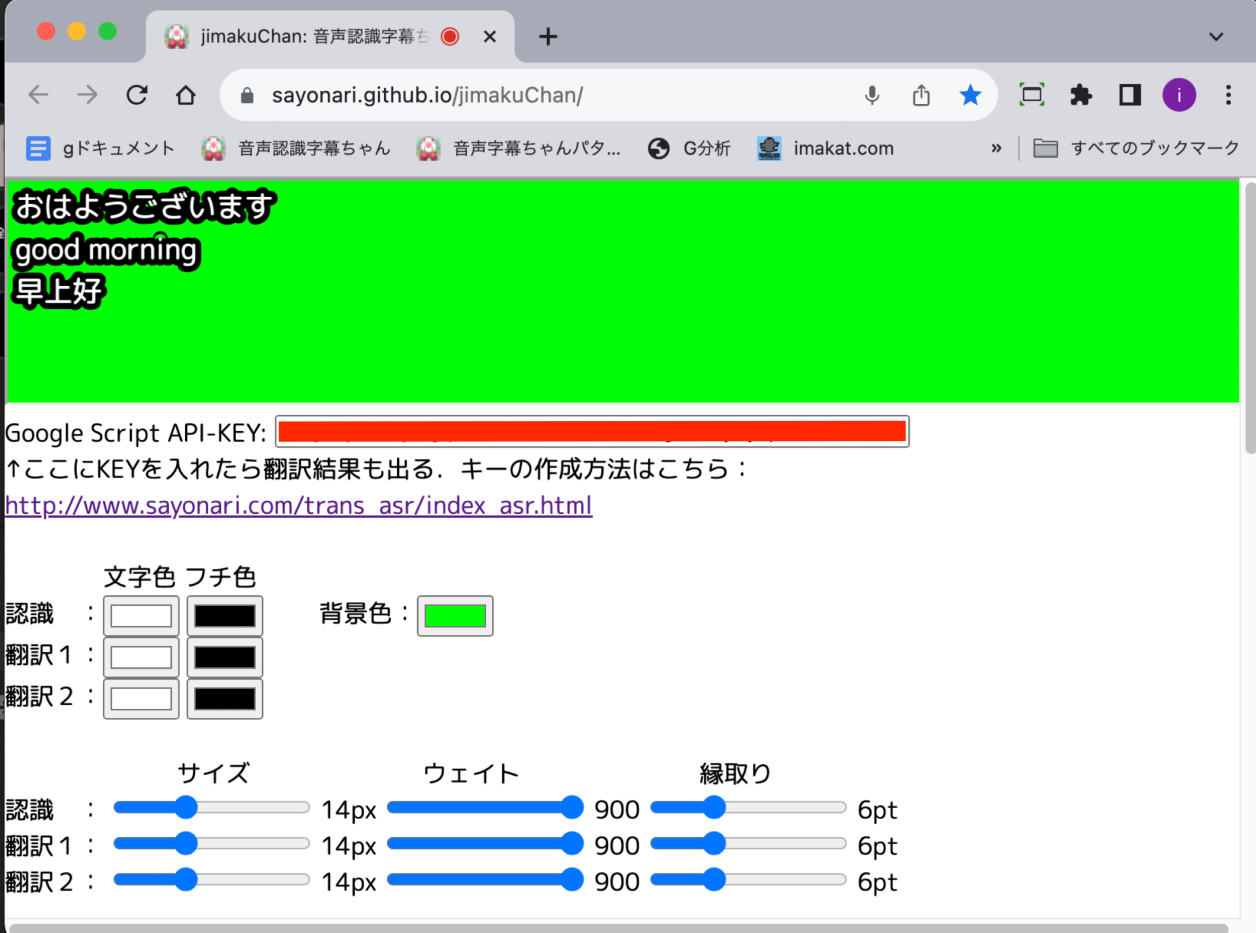The height and width of the screenshot is (933, 1256).
Task: Click the purple profile avatar icon
Action: pyautogui.click(x=1179, y=95)
